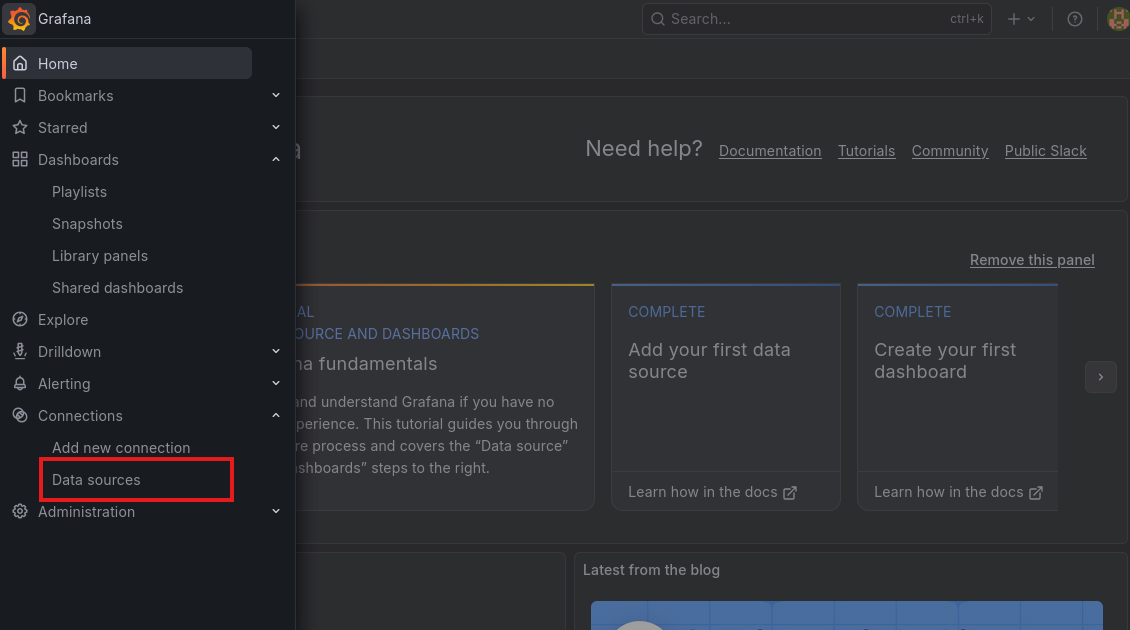
Task: Open Library panels menu item
Action: (99, 256)
